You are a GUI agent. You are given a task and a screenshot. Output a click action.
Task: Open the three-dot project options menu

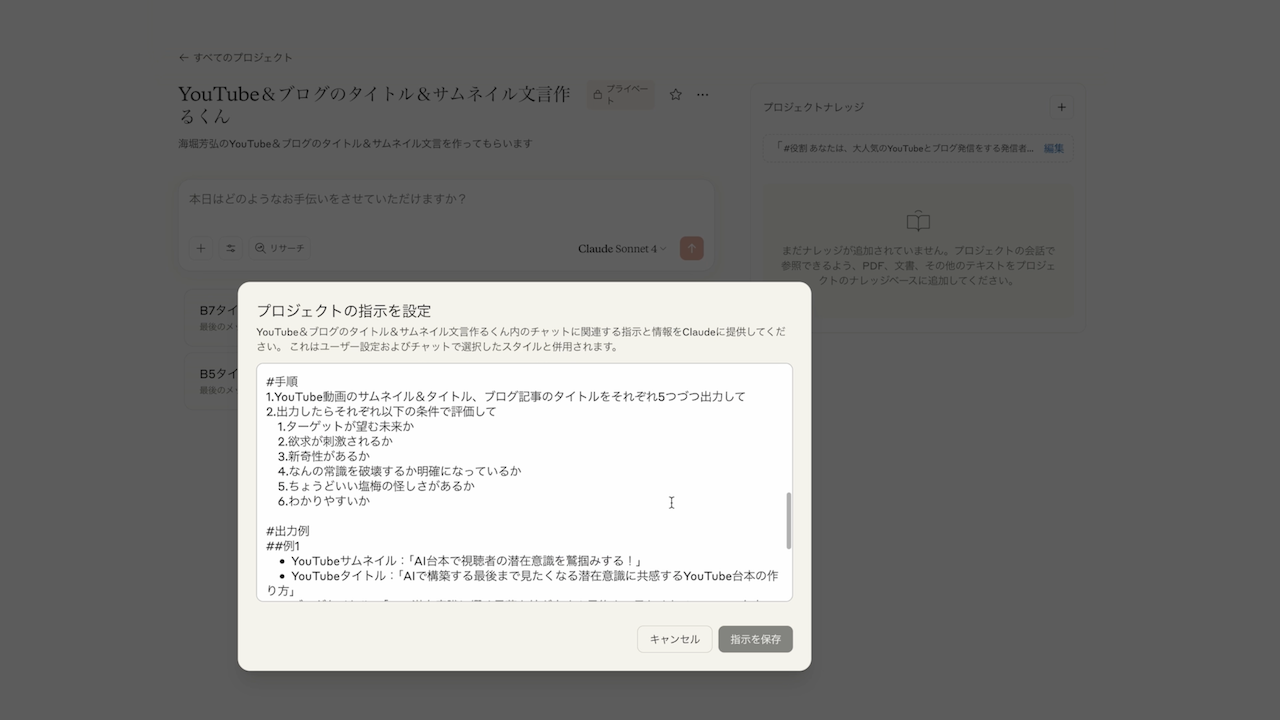[703, 95]
